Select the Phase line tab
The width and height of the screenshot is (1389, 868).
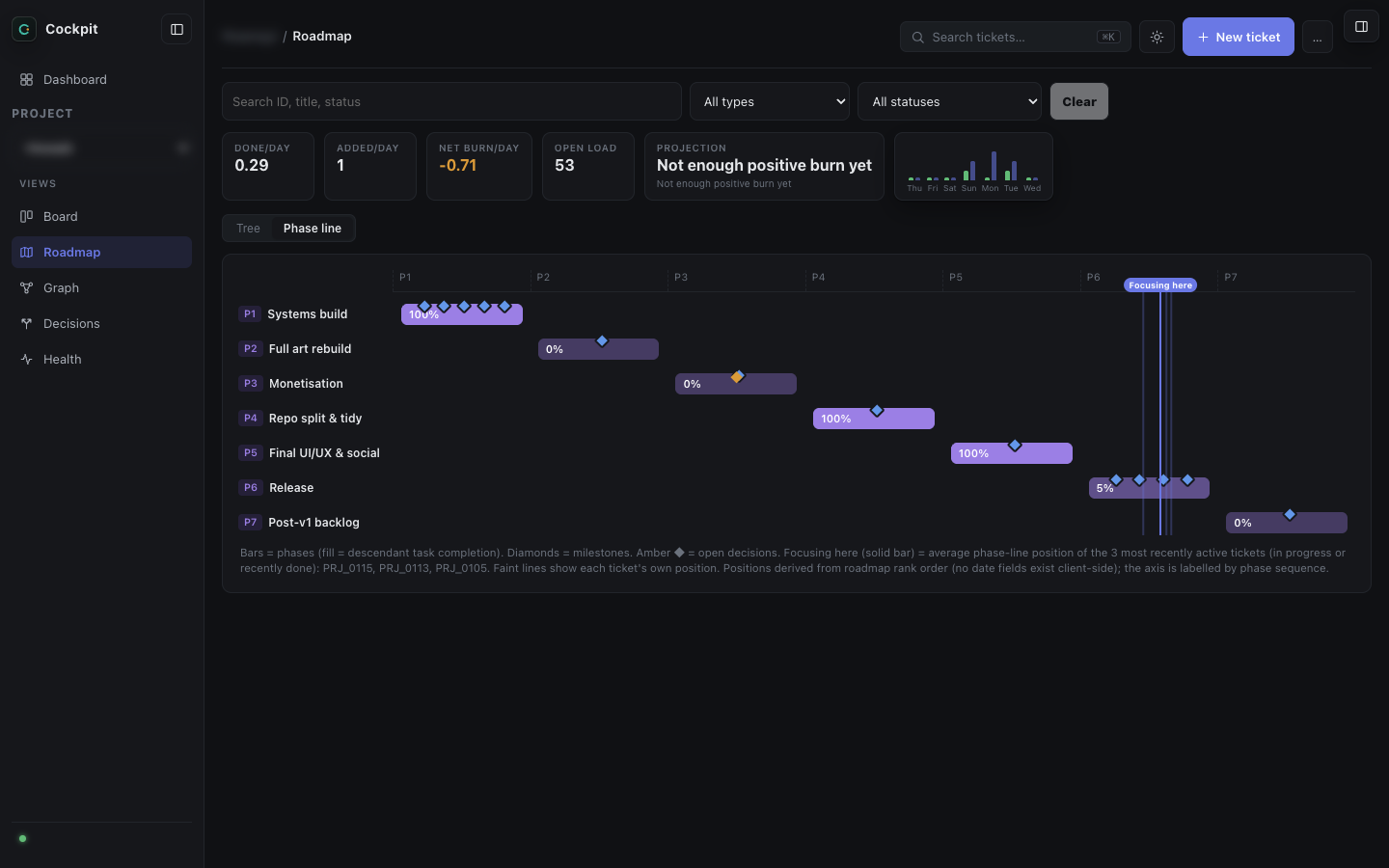pos(313,229)
